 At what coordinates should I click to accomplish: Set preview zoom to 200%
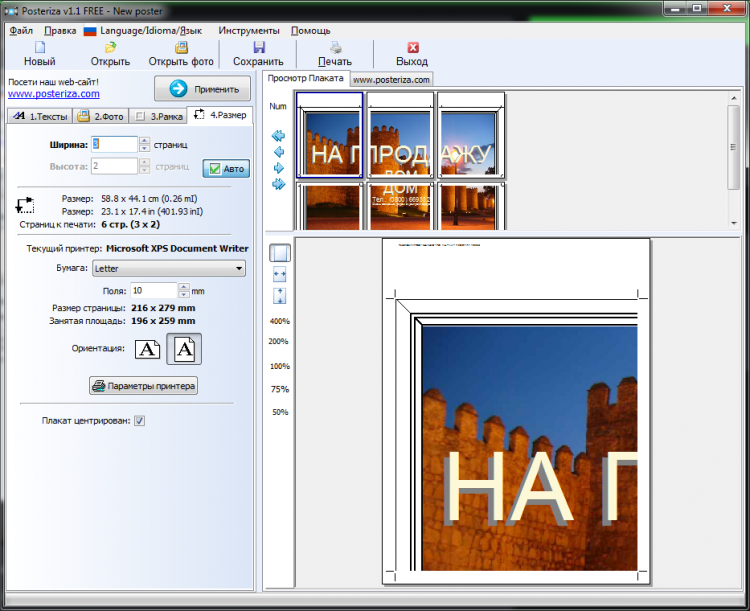click(x=279, y=341)
